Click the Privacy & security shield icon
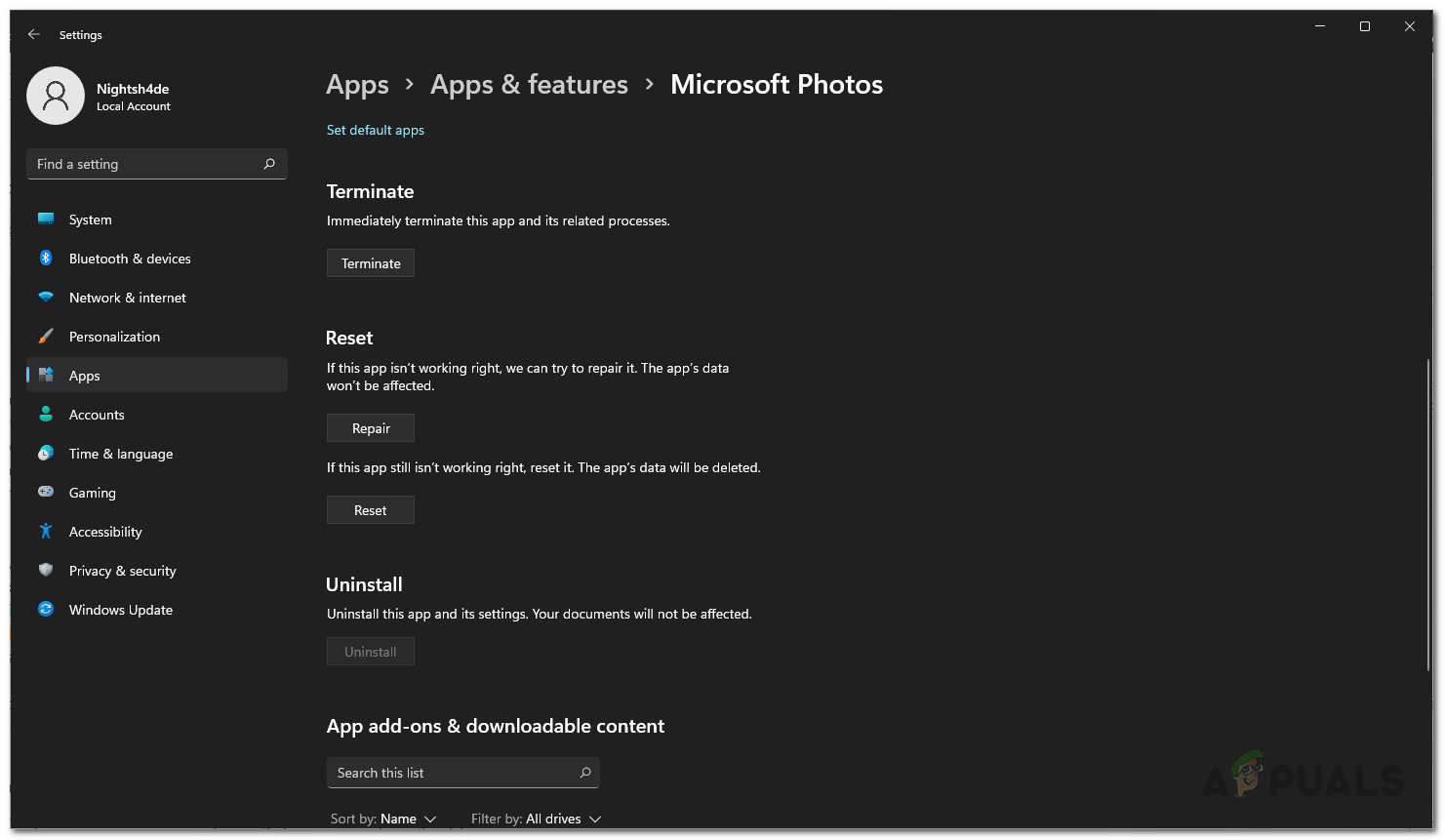1444x840 pixels. click(x=46, y=571)
